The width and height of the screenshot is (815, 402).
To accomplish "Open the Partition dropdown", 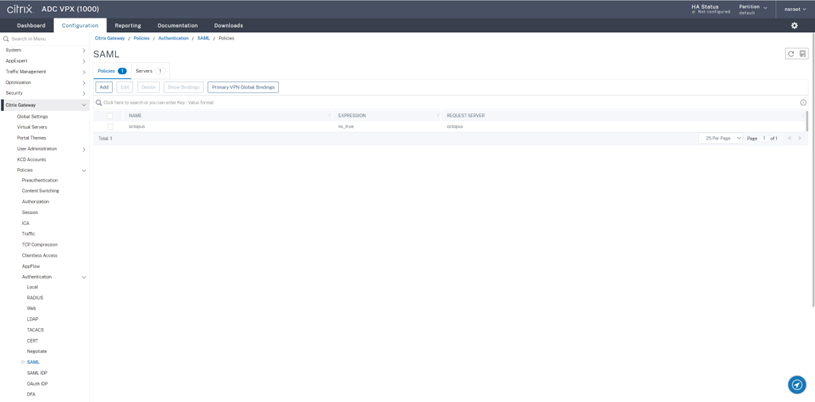I will pos(753,9).
